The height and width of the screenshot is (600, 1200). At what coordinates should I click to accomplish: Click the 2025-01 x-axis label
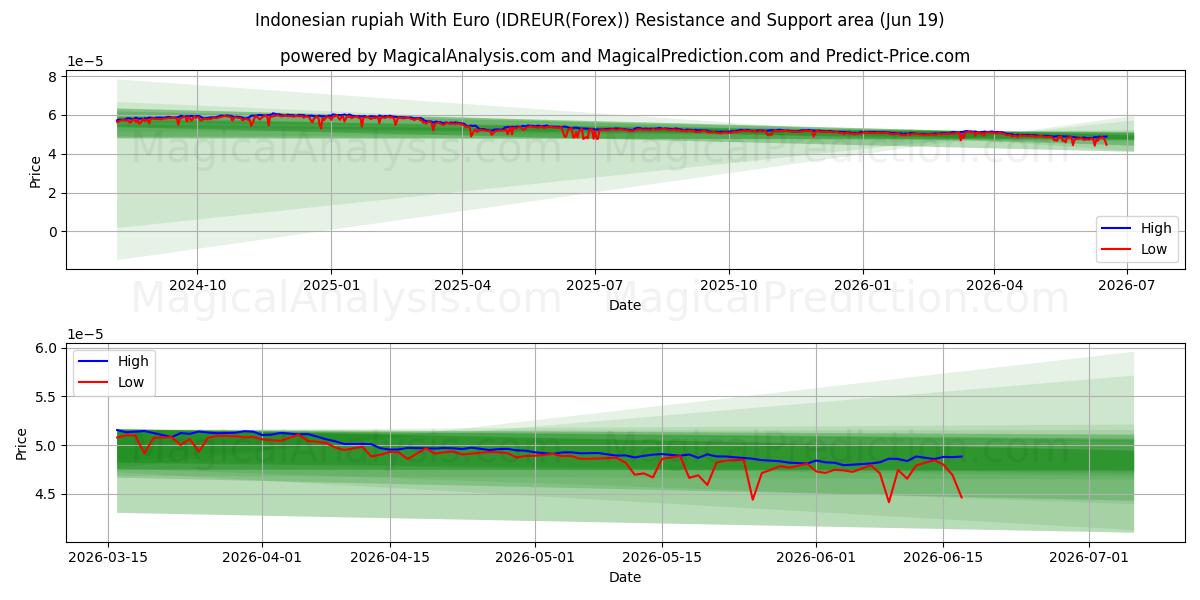(331, 286)
